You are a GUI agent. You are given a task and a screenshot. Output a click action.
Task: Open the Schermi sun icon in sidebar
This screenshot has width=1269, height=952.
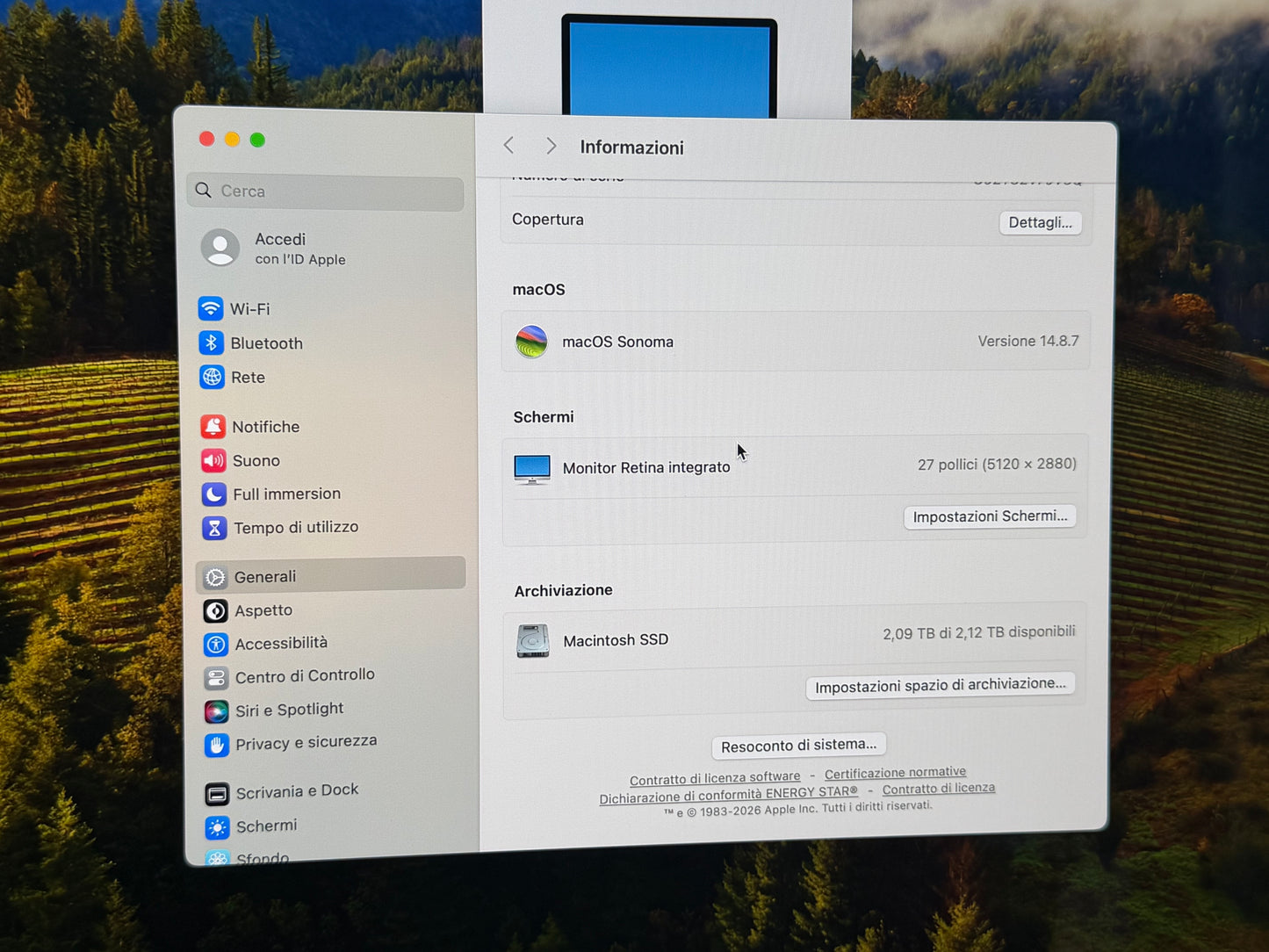[x=217, y=827]
